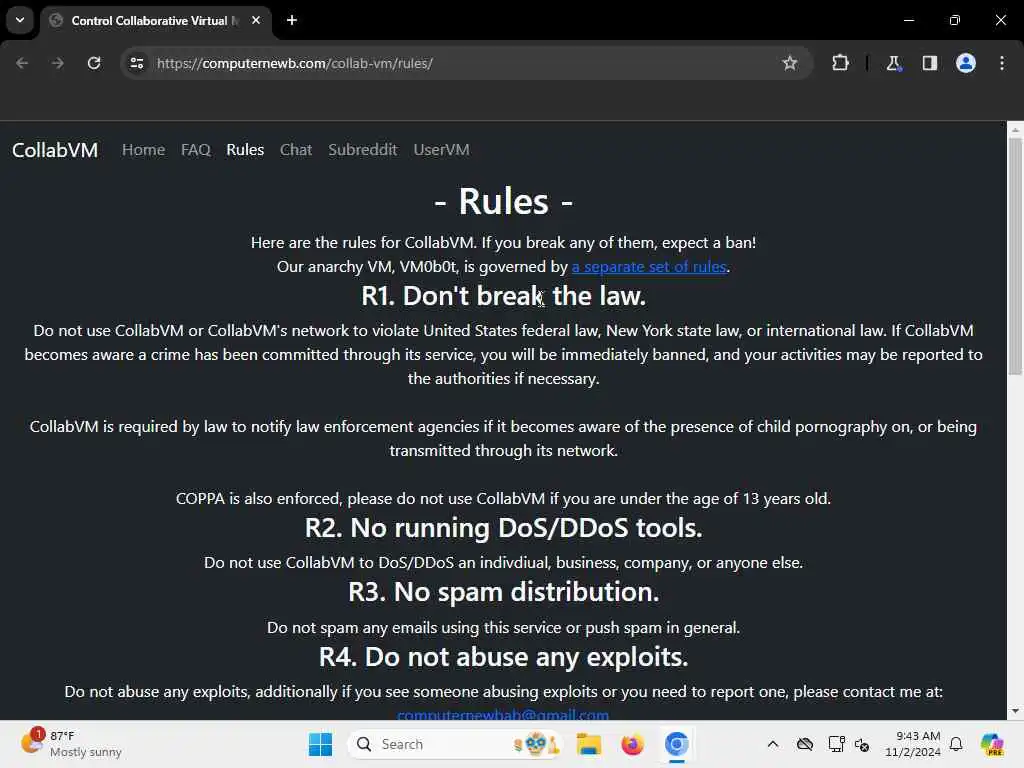The image size is (1024, 768).
Task: Bookmark this page with the star icon
Action: (x=790, y=63)
